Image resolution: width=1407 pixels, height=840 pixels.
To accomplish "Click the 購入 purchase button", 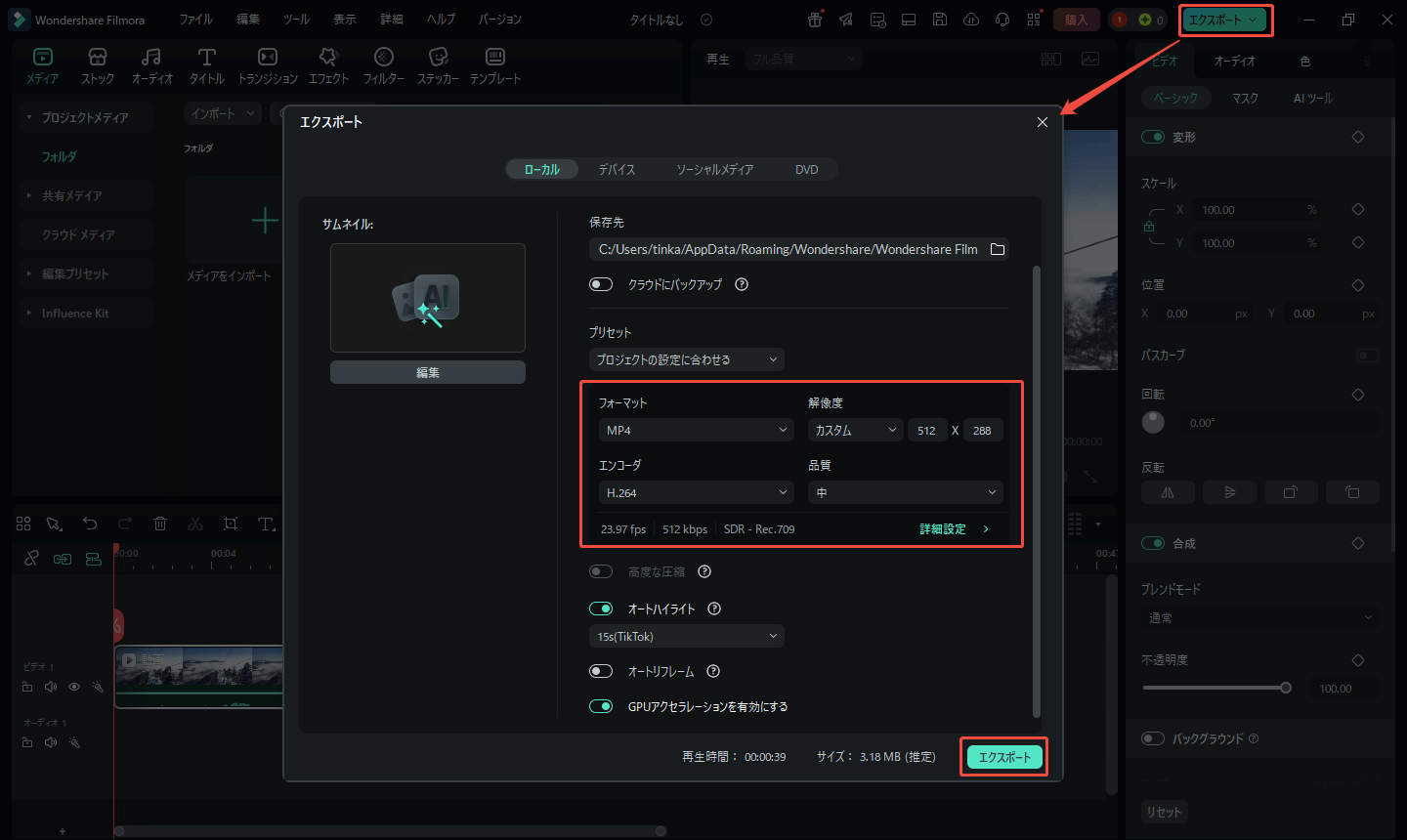I will tap(1076, 20).
